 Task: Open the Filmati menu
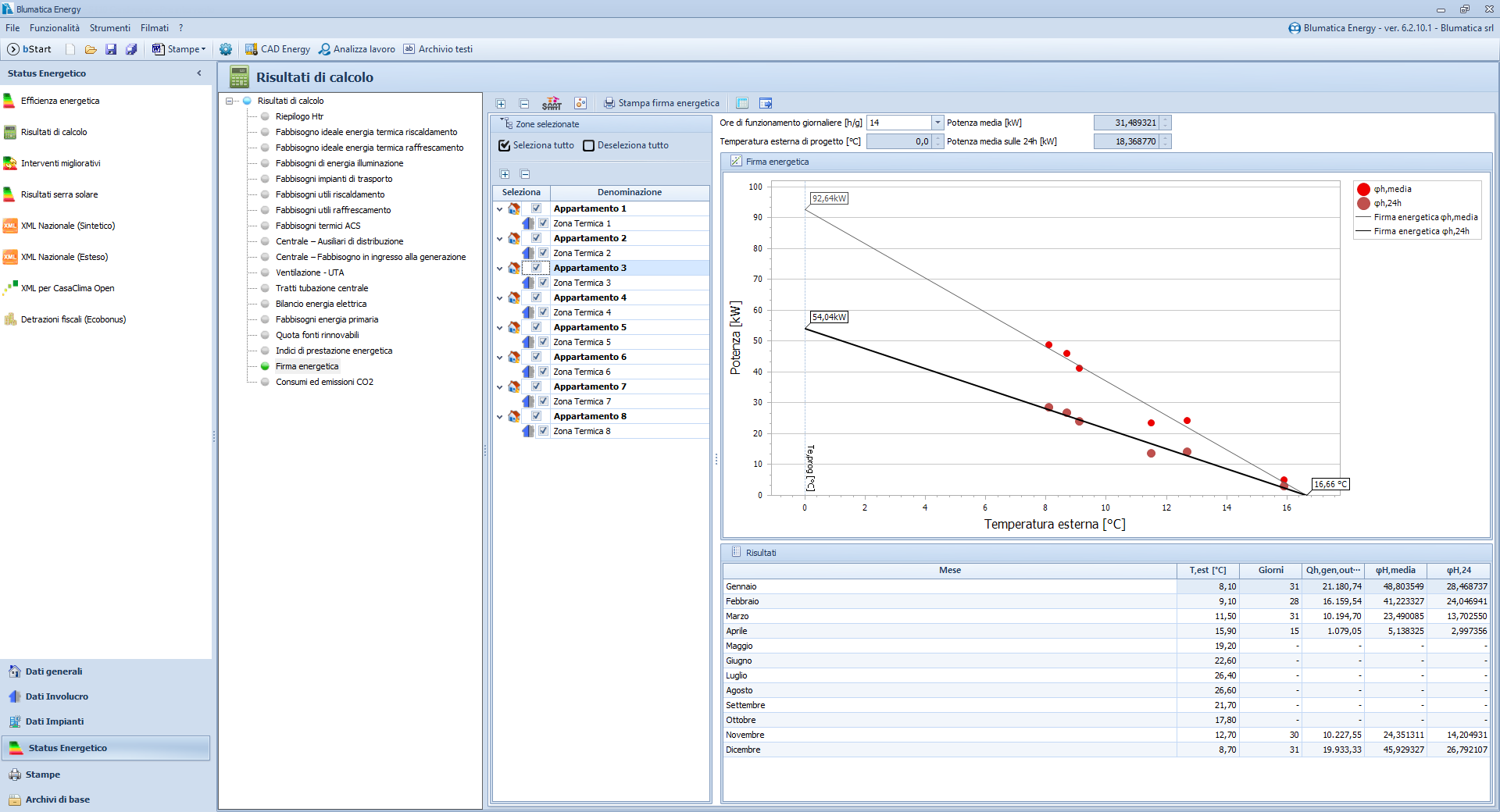(155, 28)
